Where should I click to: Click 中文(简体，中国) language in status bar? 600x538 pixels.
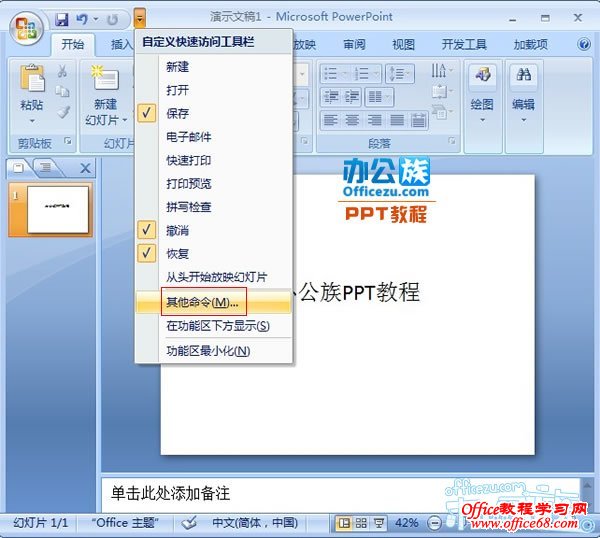tap(255, 523)
